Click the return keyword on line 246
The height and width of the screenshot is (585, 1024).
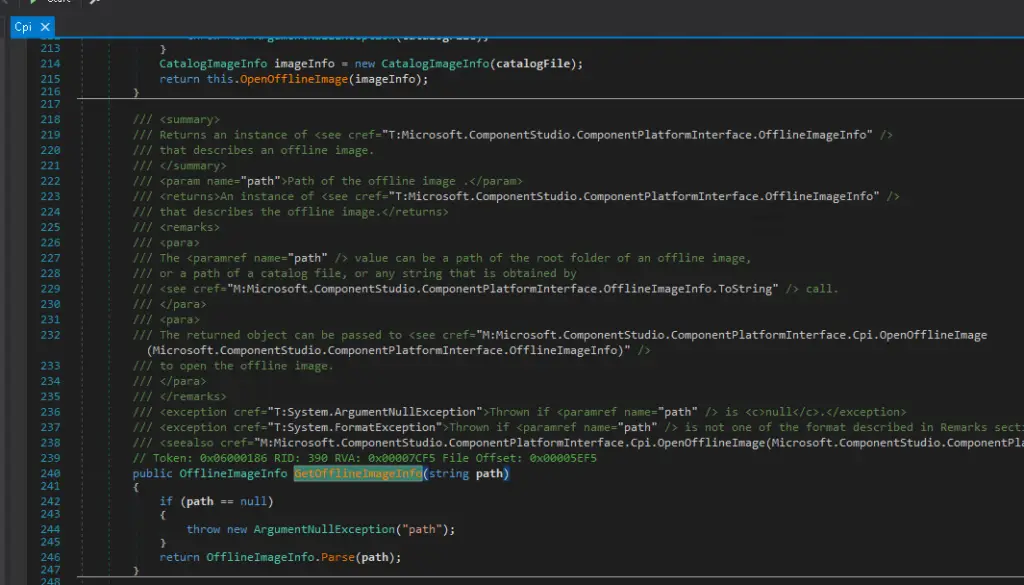(179, 557)
